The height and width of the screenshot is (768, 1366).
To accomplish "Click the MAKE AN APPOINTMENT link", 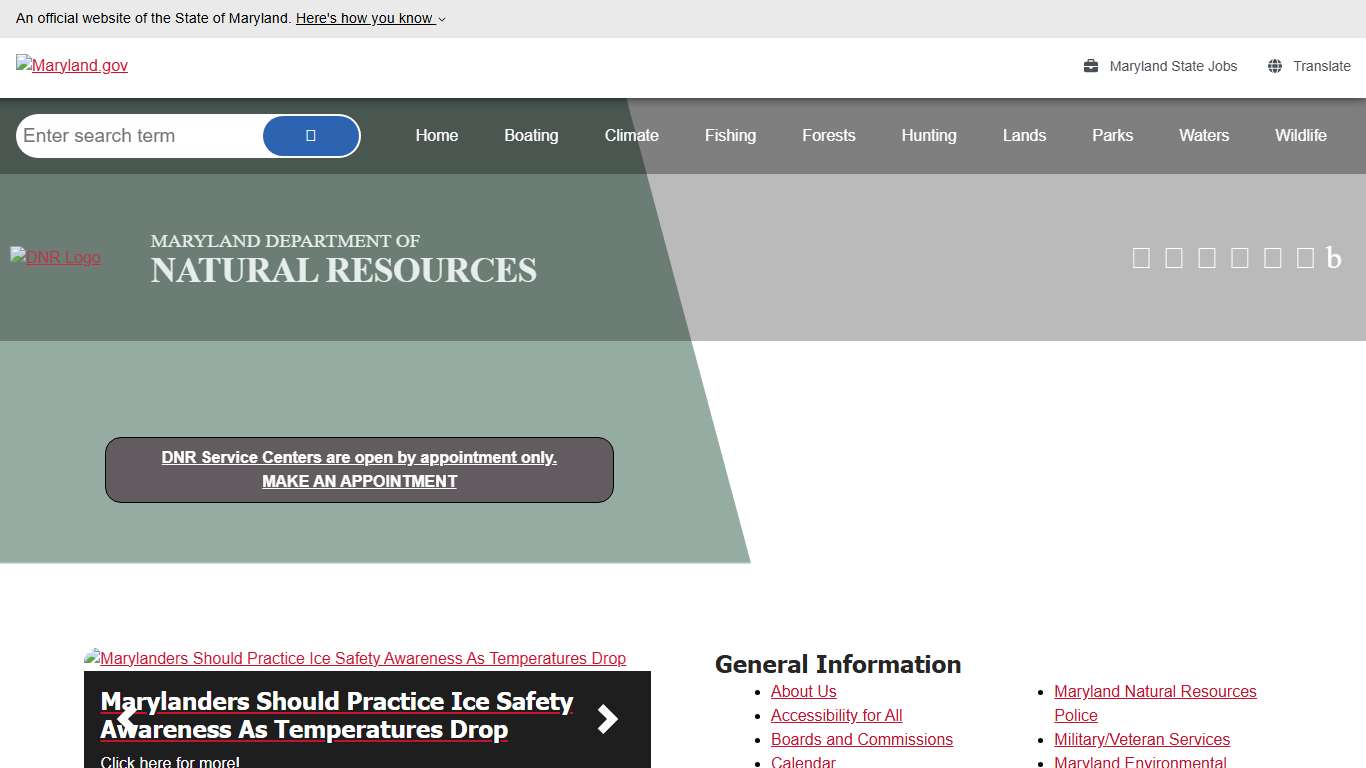I will [359, 481].
